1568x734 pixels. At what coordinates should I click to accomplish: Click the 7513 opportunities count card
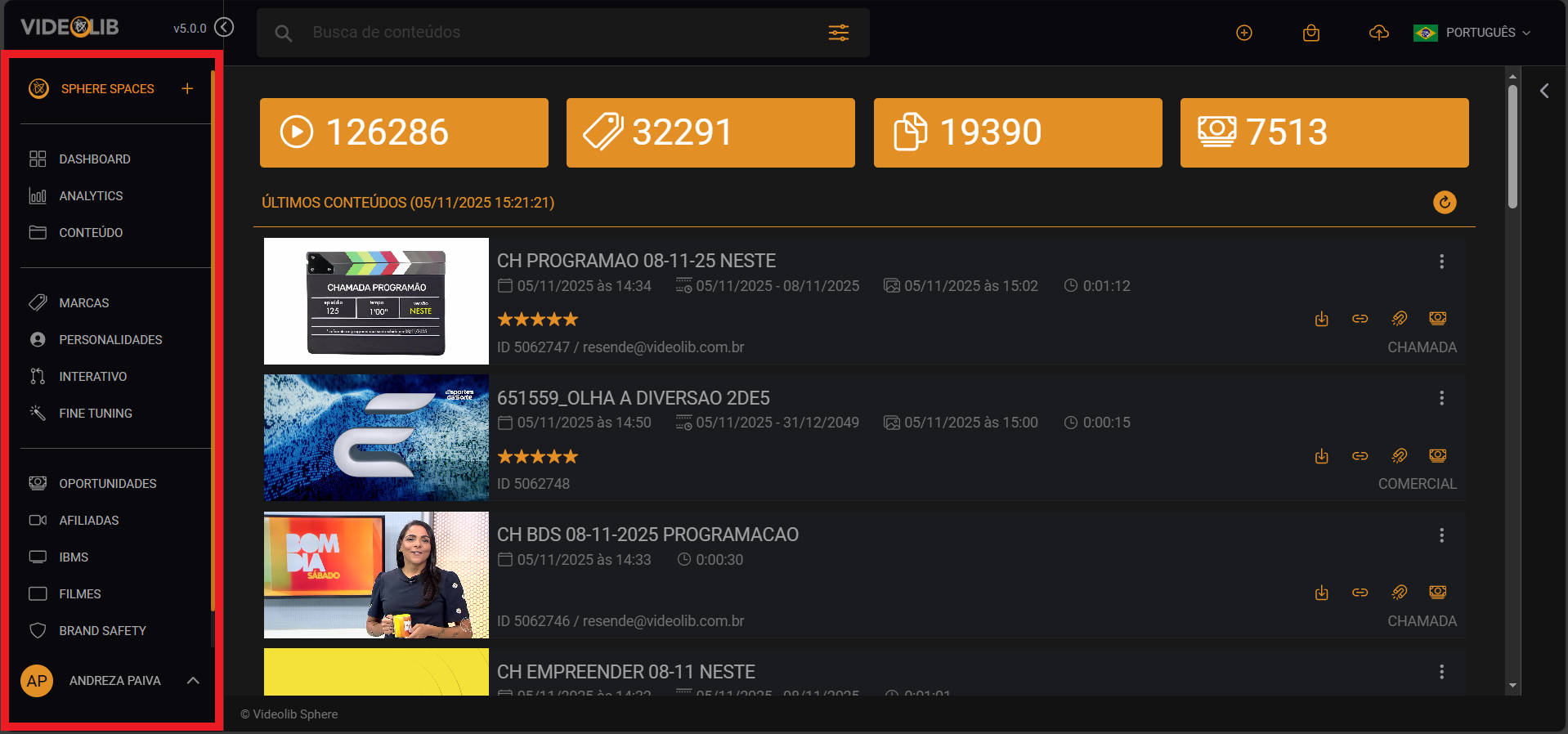pyautogui.click(x=1324, y=132)
